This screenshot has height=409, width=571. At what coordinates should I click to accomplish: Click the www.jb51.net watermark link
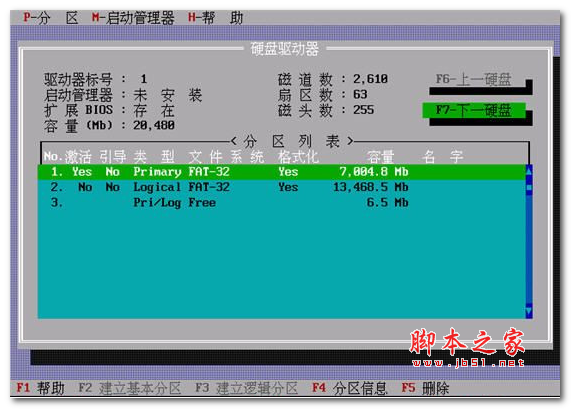tap(468, 363)
